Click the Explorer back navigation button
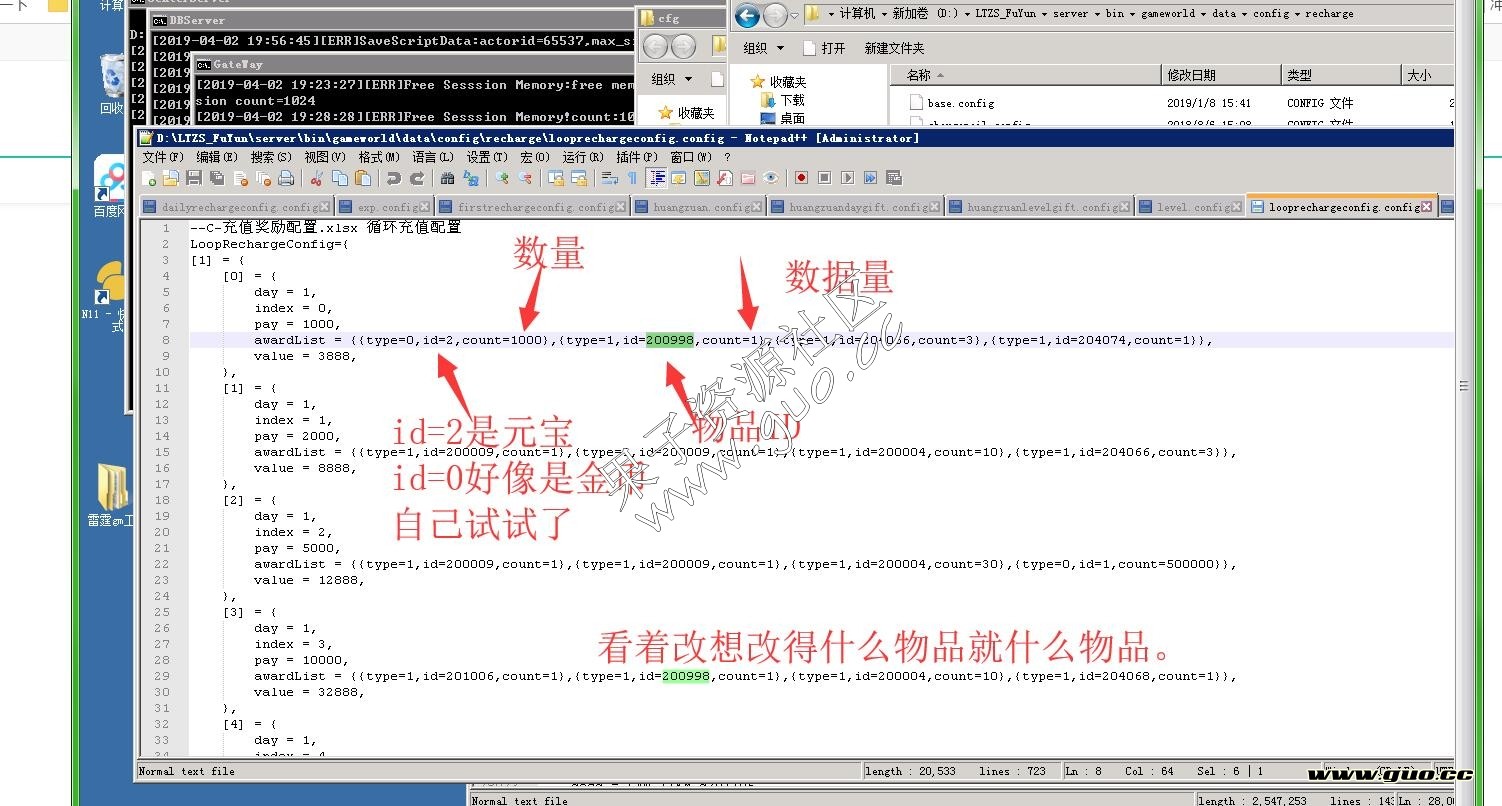Image resolution: width=1502 pixels, height=806 pixels. point(747,16)
